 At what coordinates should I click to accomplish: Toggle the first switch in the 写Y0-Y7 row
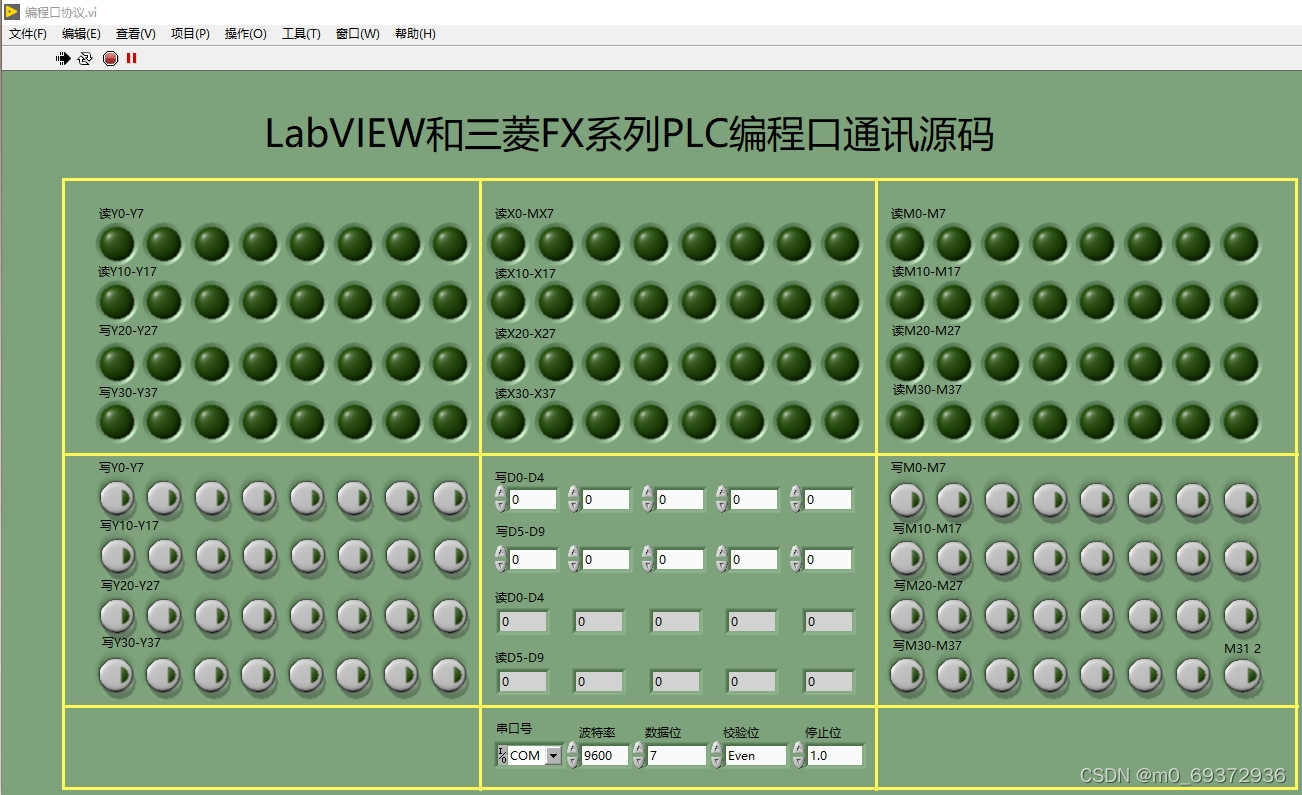pyautogui.click(x=116, y=497)
